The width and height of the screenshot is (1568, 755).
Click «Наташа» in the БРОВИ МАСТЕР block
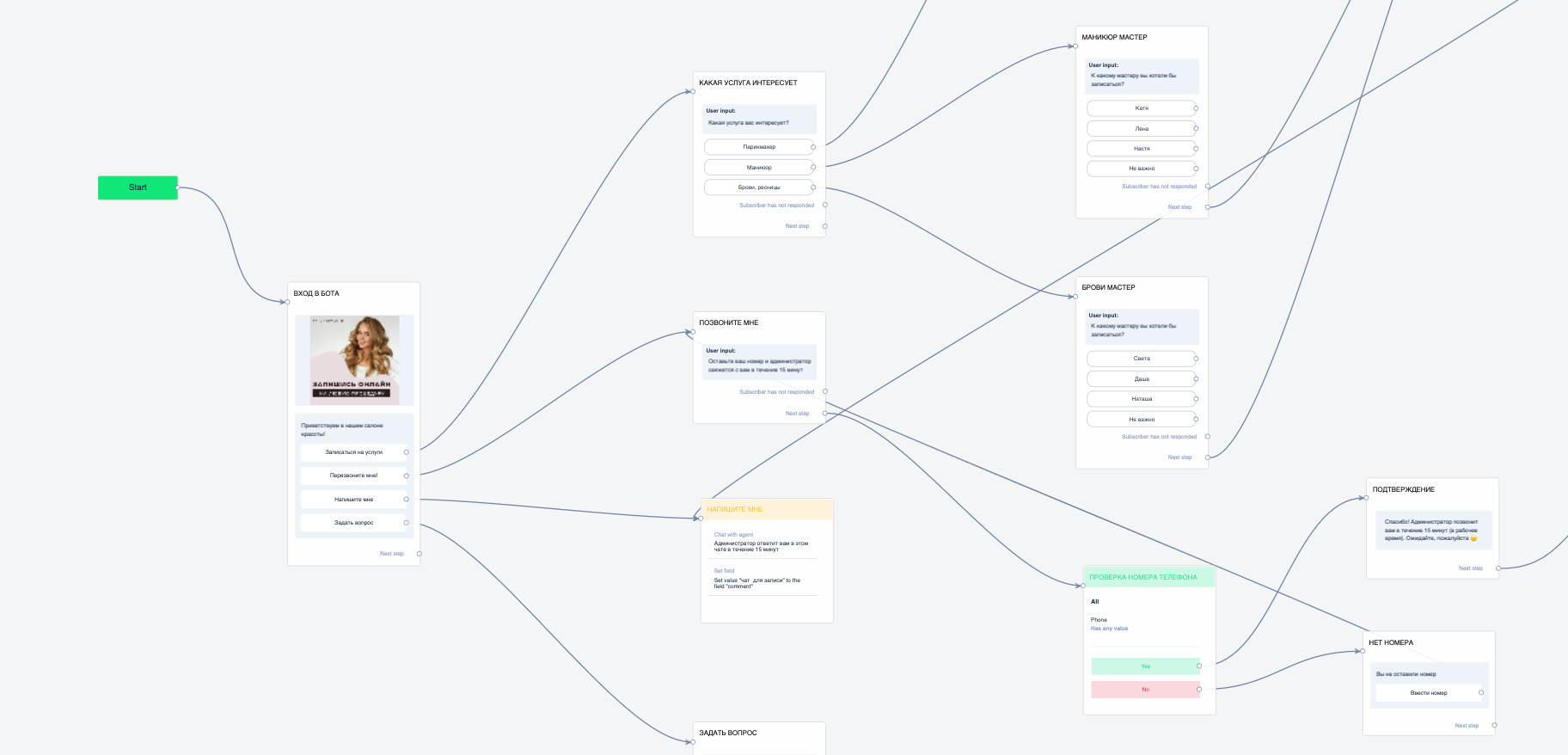point(1141,399)
